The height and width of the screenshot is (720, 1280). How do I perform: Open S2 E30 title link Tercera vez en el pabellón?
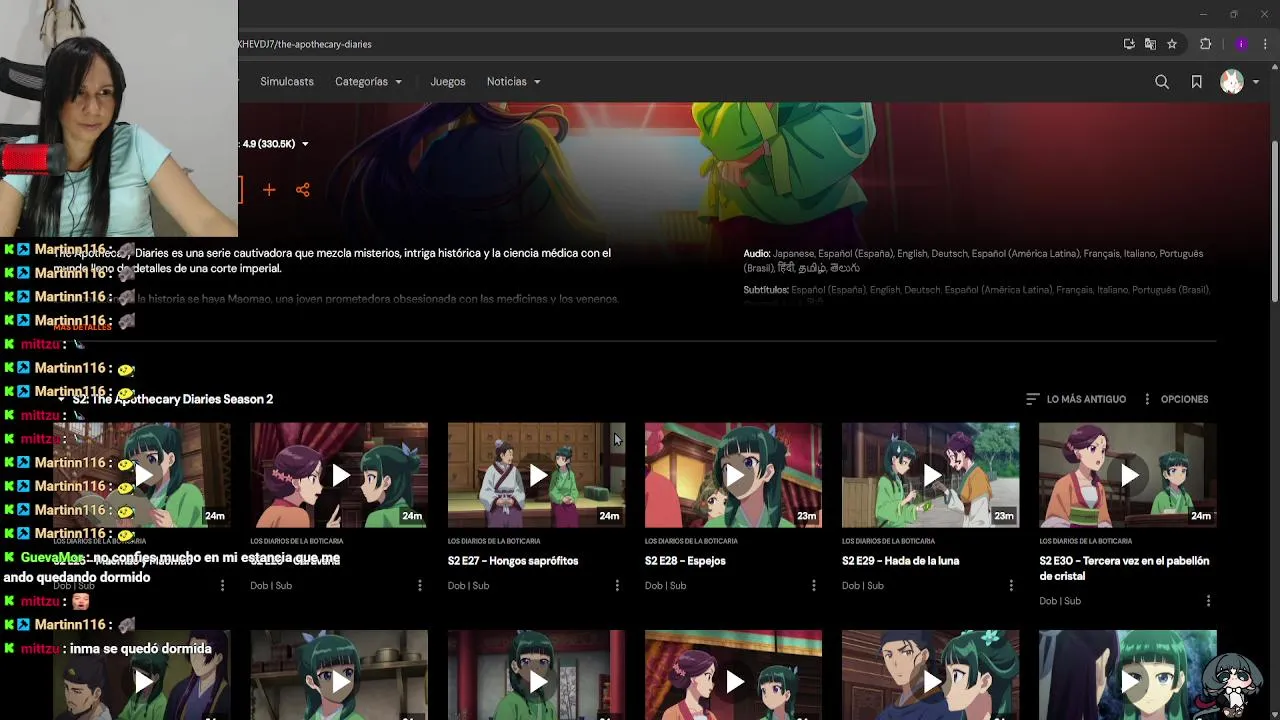pyautogui.click(x=1124, y=568)
